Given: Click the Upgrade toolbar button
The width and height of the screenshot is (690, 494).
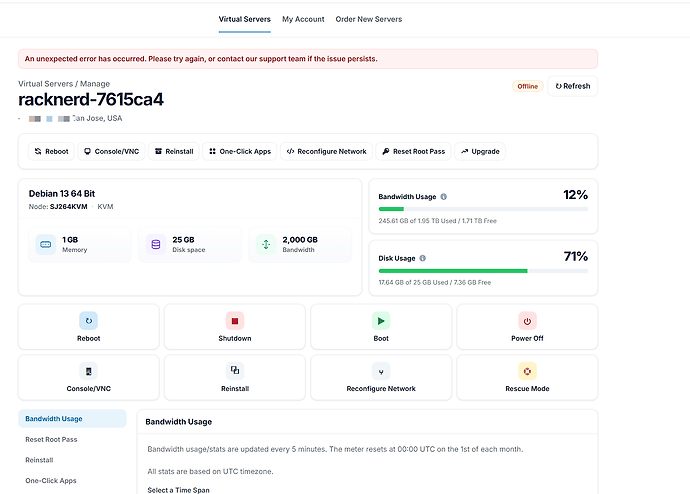Looking at the screenshot, I should click(480, 151).
